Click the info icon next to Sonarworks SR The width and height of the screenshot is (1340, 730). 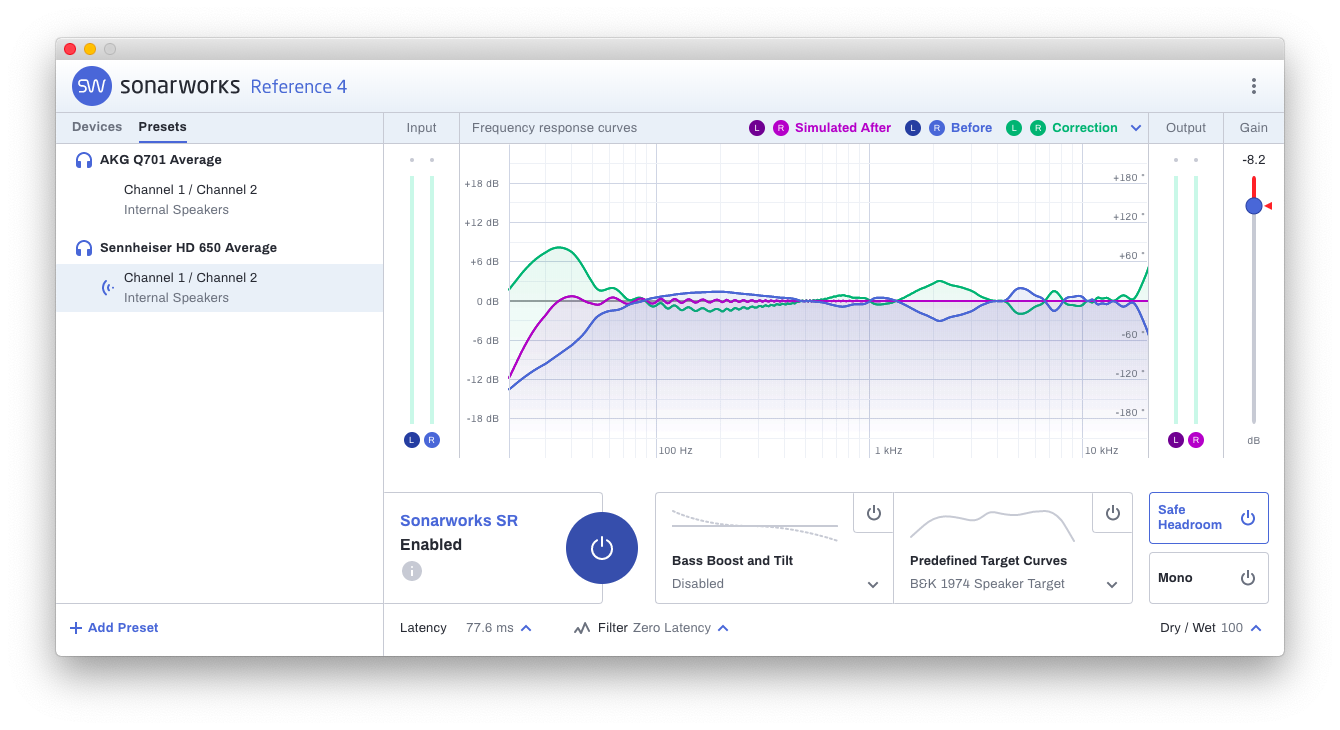(411, 571)
